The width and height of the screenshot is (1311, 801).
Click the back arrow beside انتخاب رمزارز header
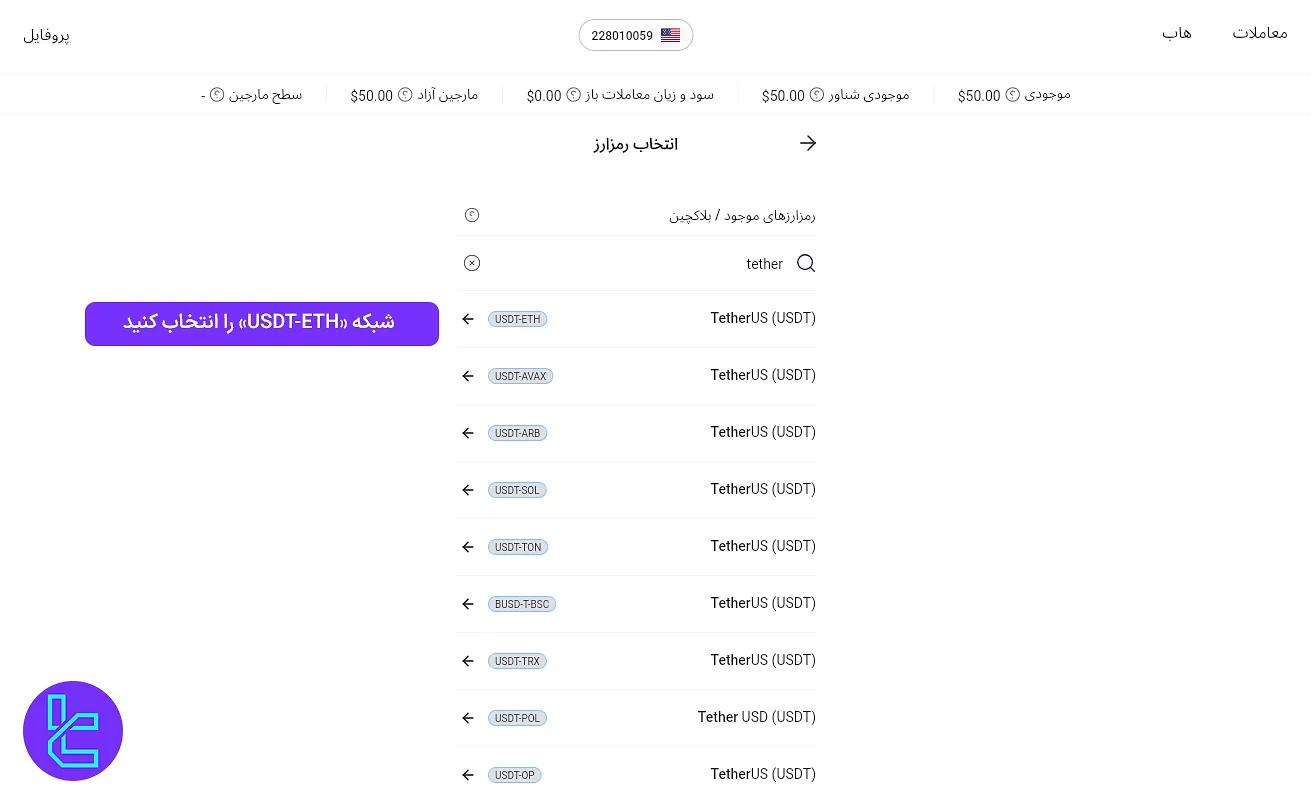[x=808, y=143]
